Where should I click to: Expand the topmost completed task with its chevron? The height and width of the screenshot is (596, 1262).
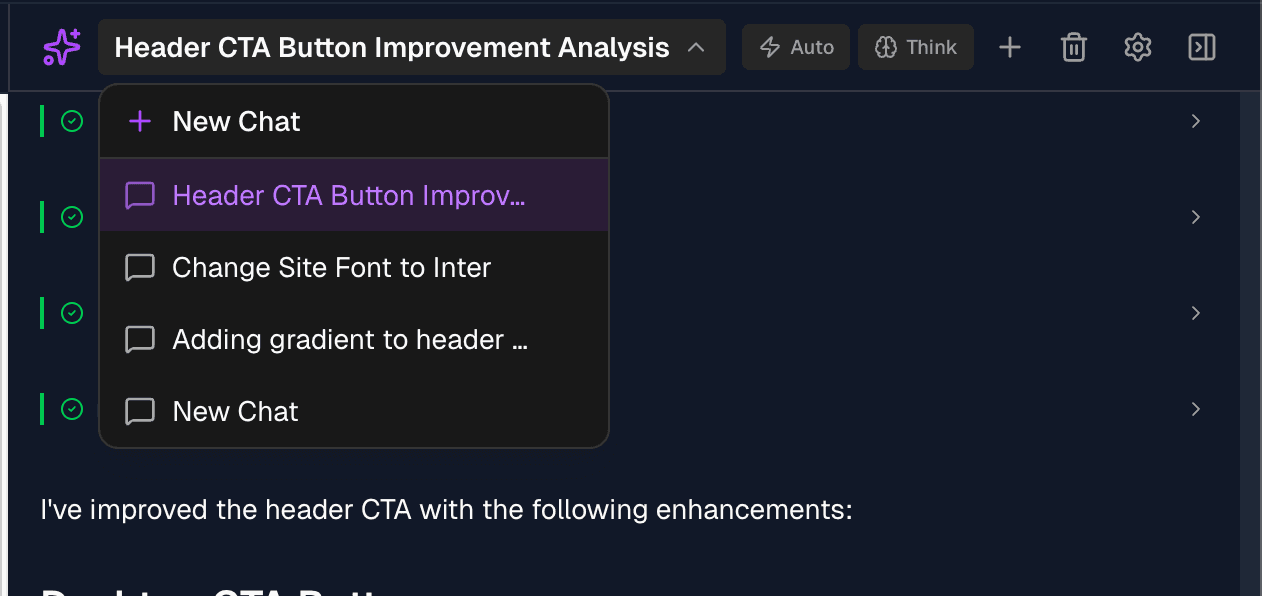pos(1196,121)
